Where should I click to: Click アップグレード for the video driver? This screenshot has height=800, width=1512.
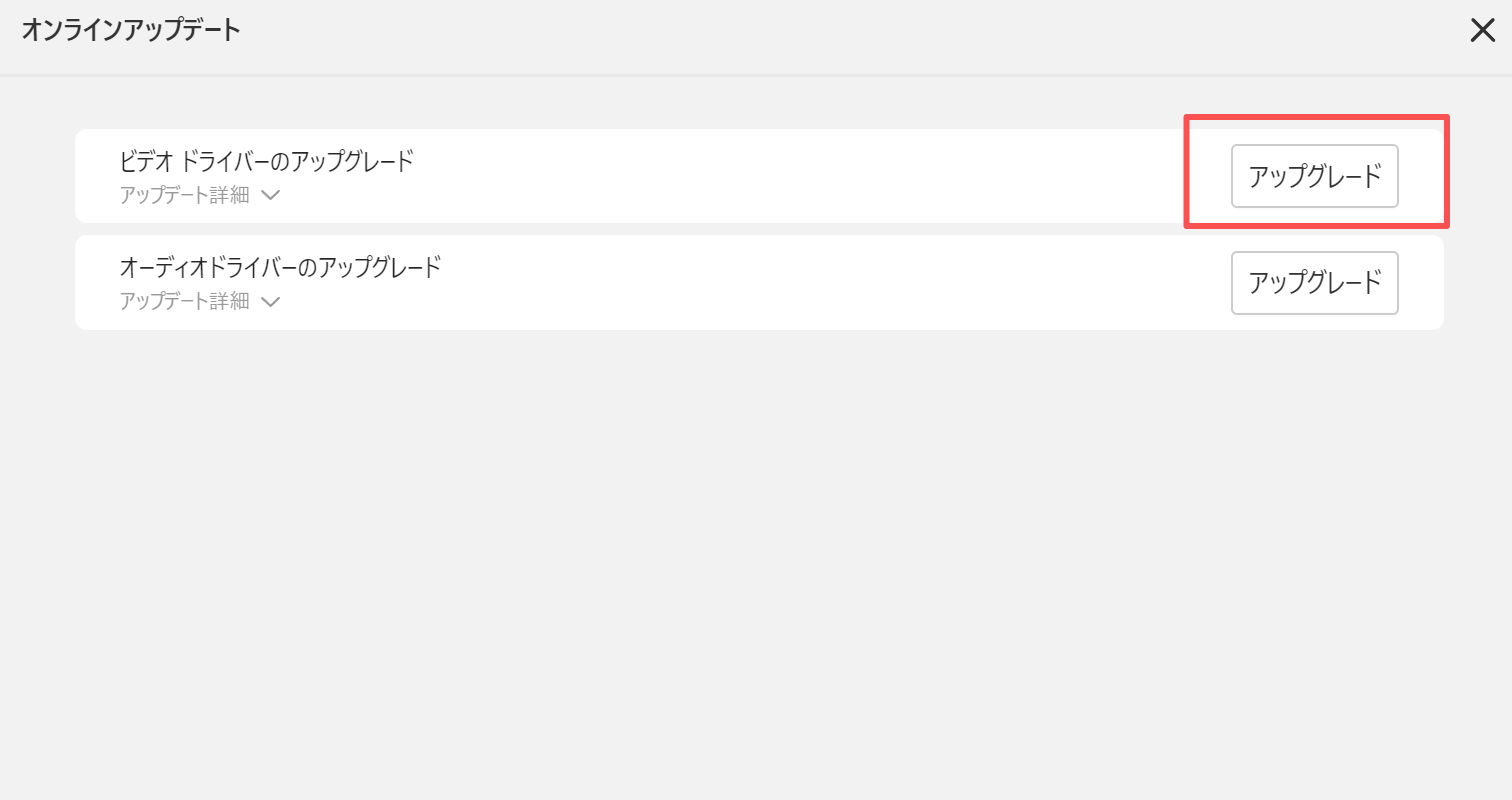(x=1314, y=176)
